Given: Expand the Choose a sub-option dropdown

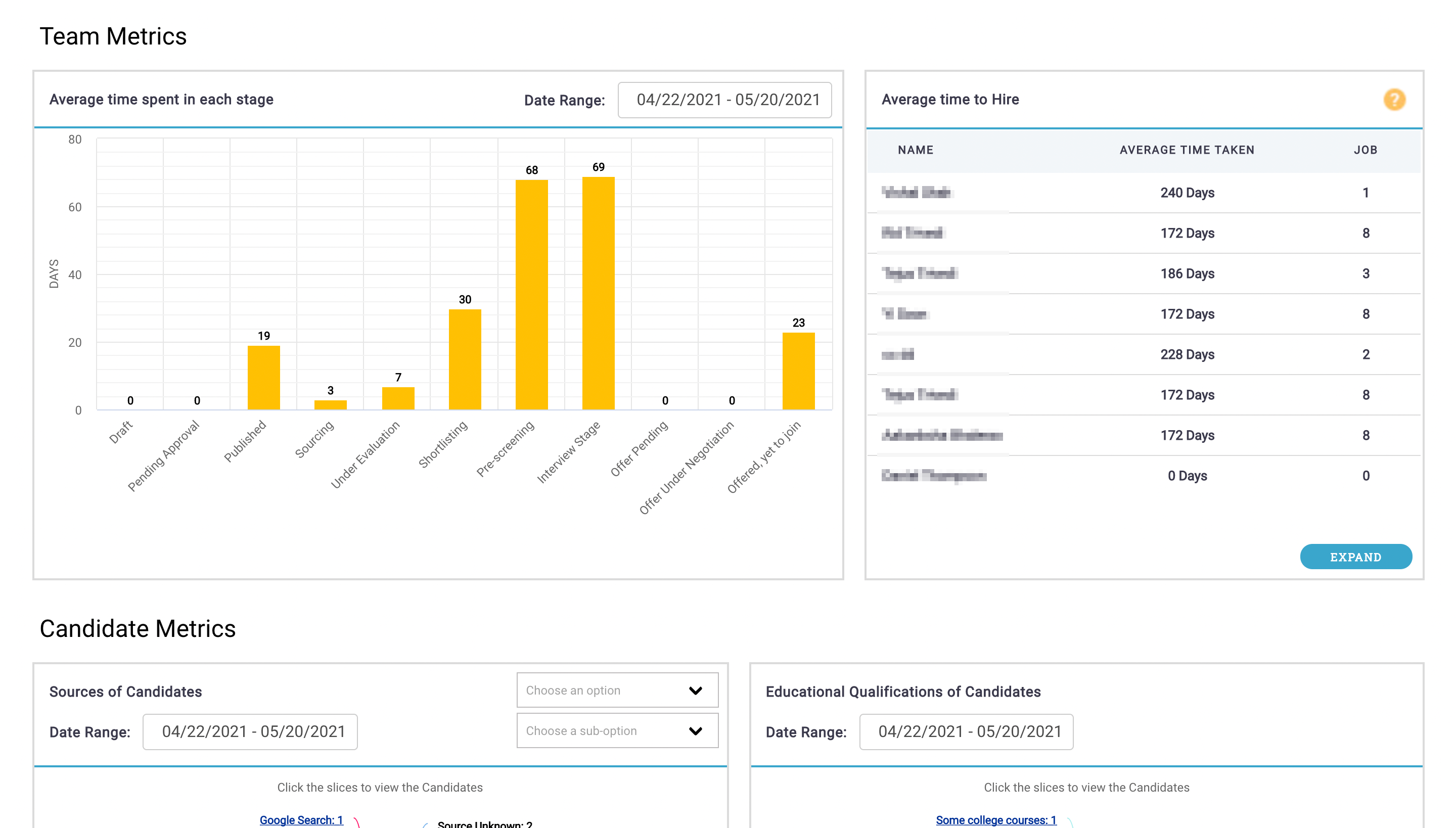Looking at the screenshot, I should (617, 731).
